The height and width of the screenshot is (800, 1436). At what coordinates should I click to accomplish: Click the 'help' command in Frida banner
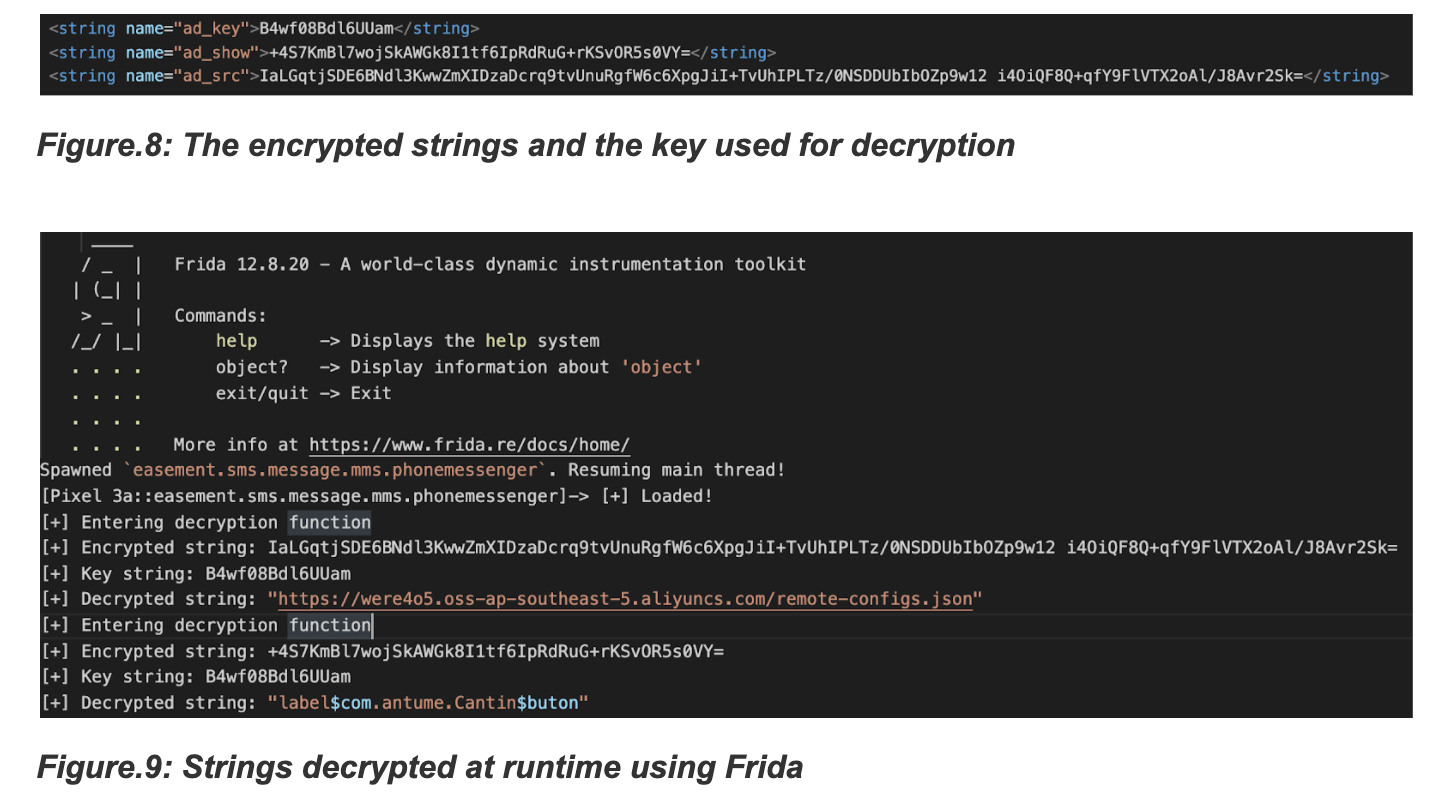click(x=237, y=341)
